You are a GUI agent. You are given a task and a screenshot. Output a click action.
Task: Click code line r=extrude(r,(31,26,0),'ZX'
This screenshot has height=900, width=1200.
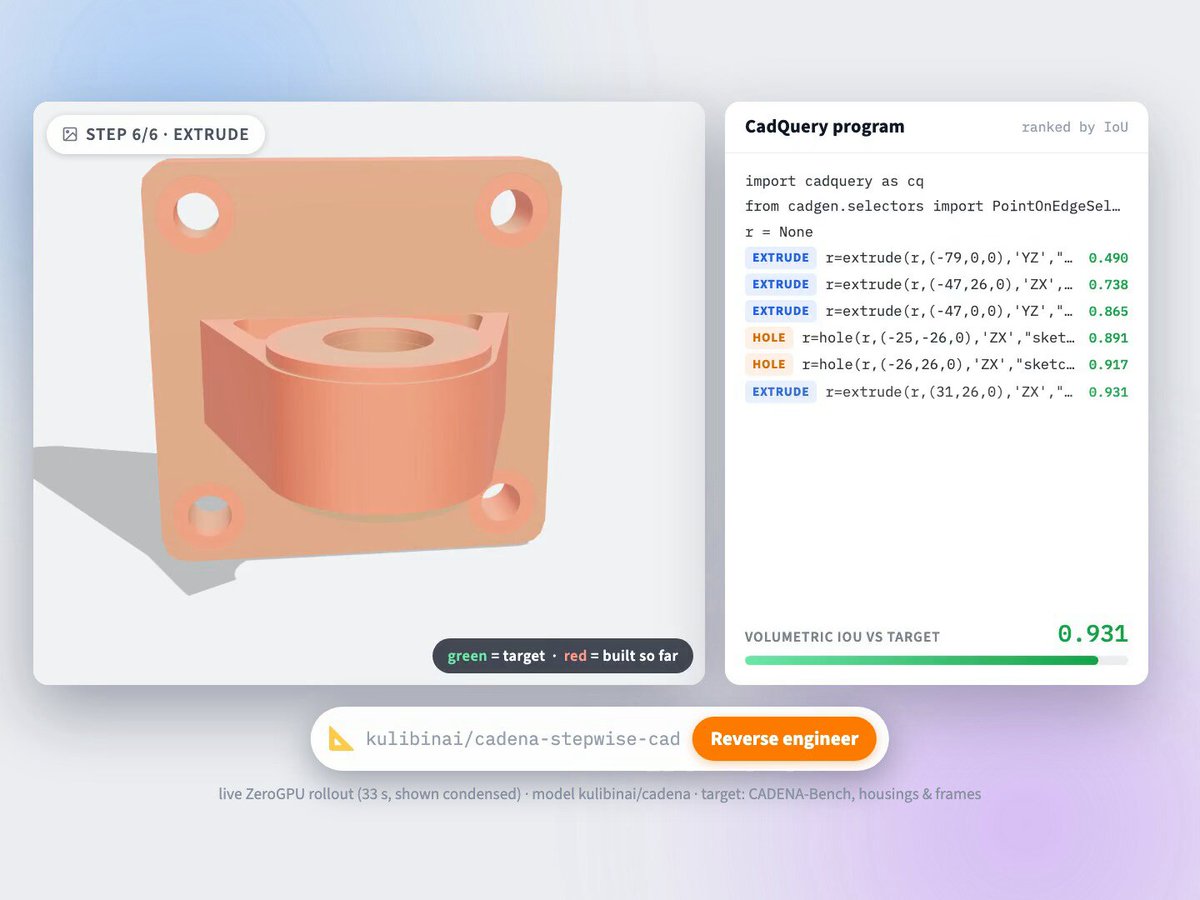coord(950,391)
